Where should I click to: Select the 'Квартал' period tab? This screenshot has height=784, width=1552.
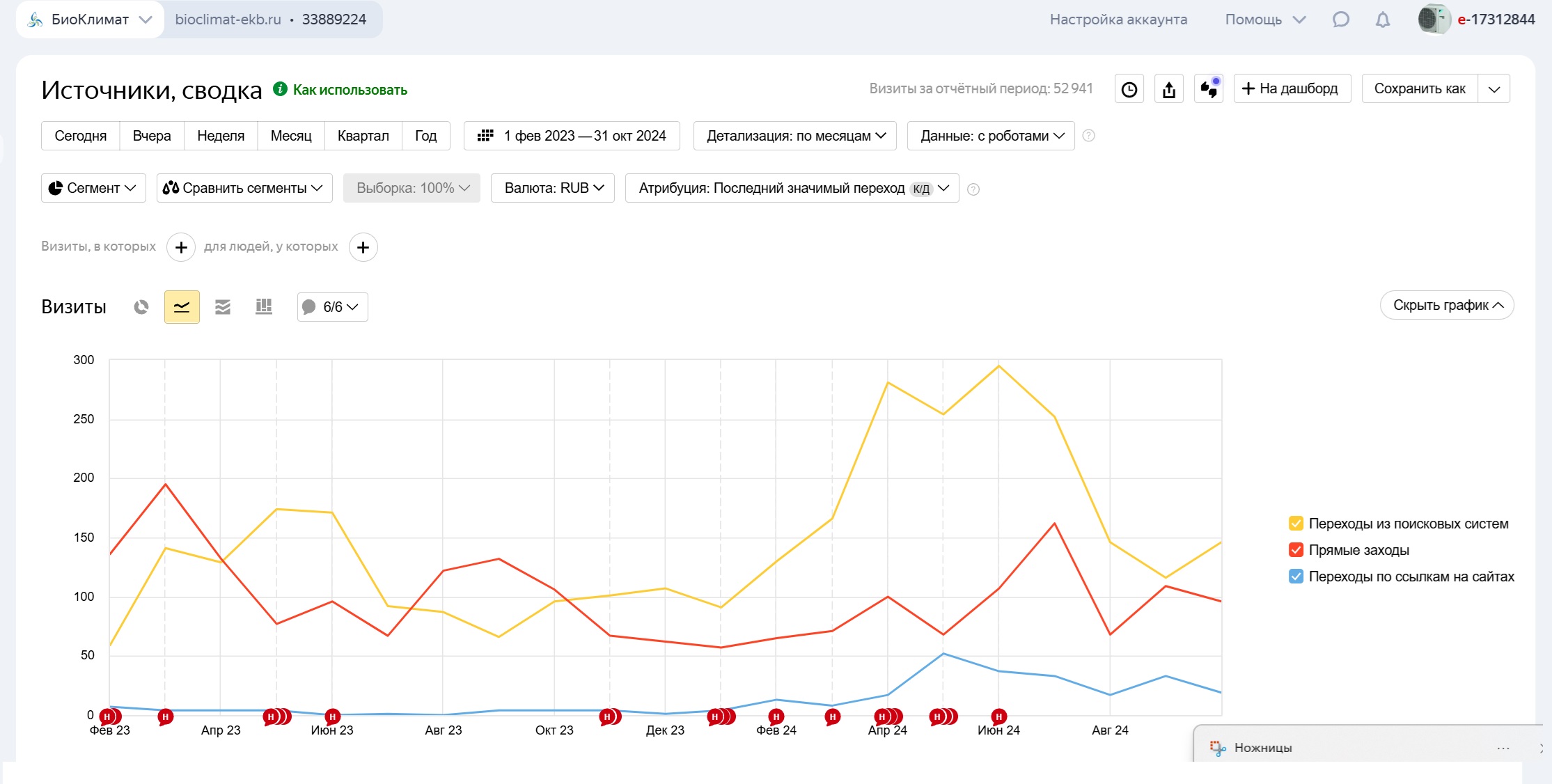(363, 136)
